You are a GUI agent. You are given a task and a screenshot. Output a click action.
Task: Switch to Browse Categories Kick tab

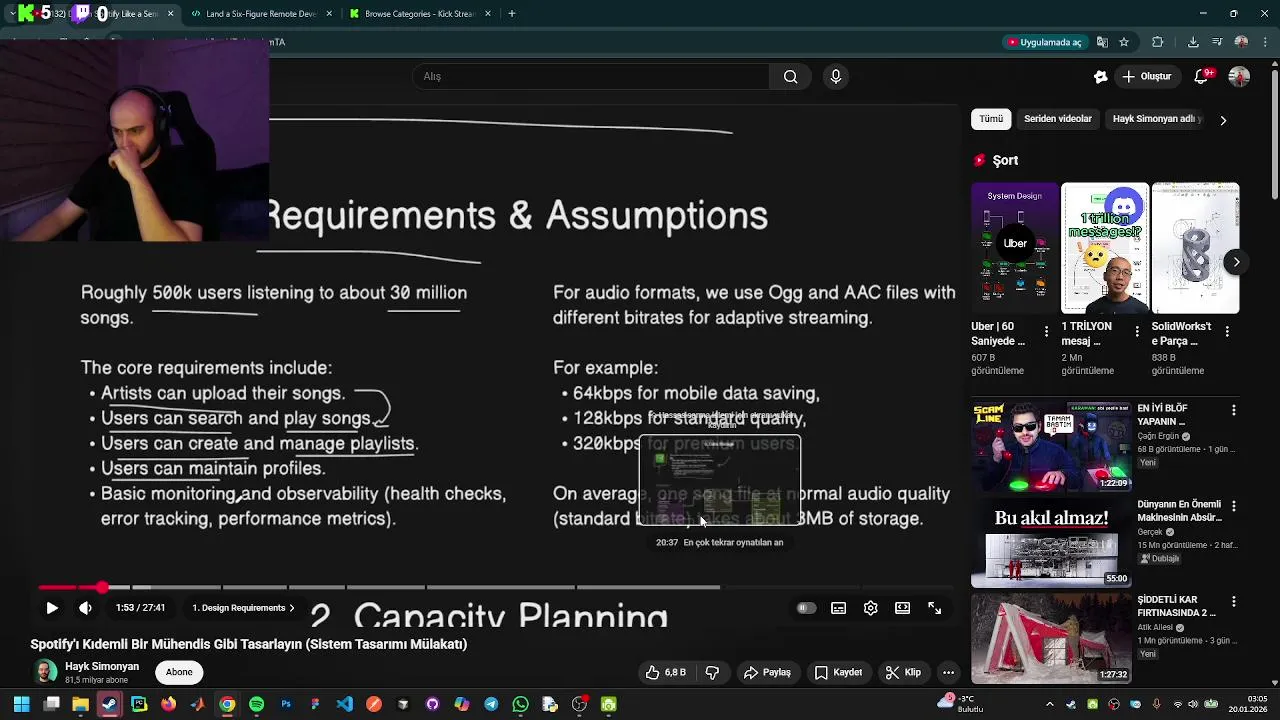pyautogui.click(x=420, y=14)
